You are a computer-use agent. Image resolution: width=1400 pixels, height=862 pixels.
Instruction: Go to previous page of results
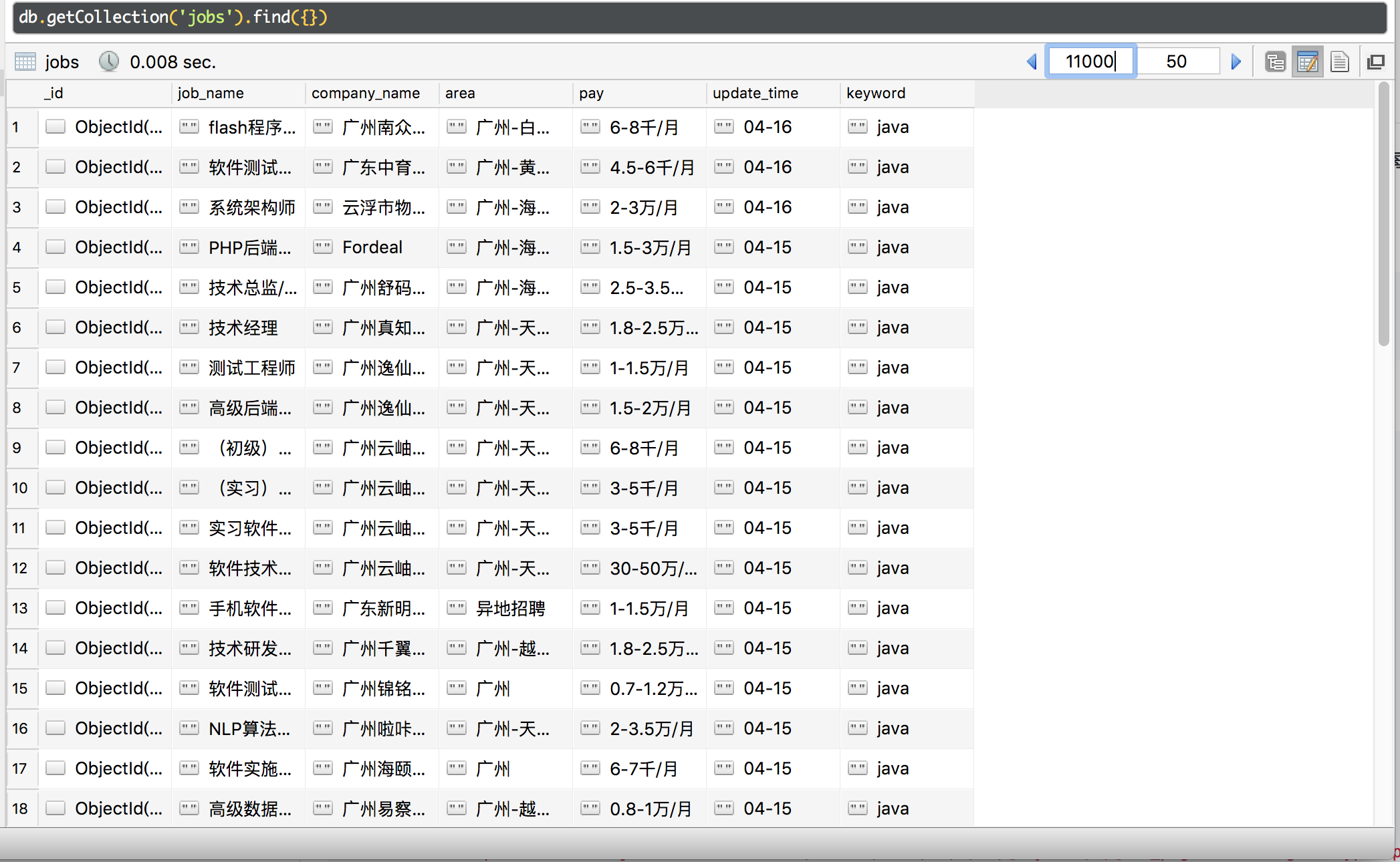(x=1032, y=62)
